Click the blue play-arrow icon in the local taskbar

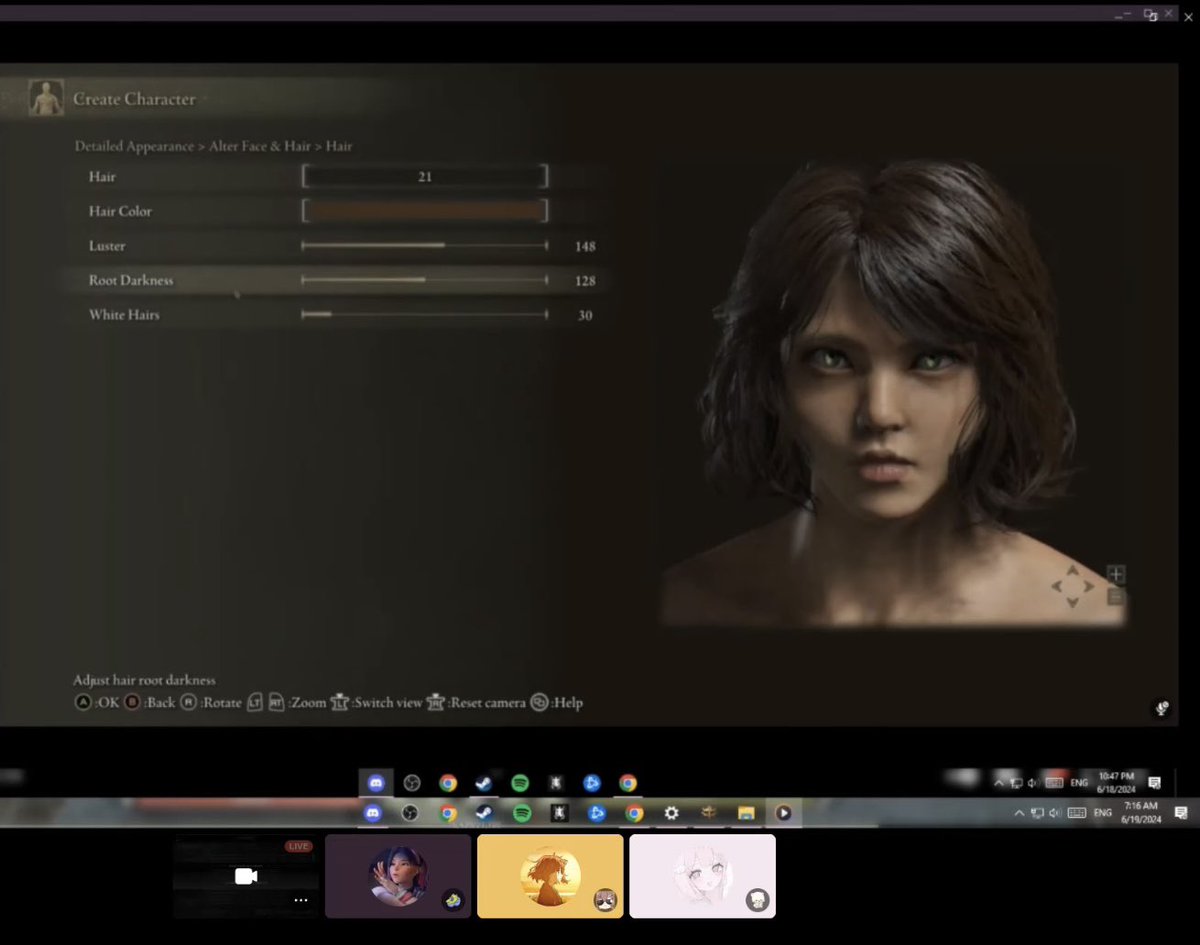(x=597, y=813)
